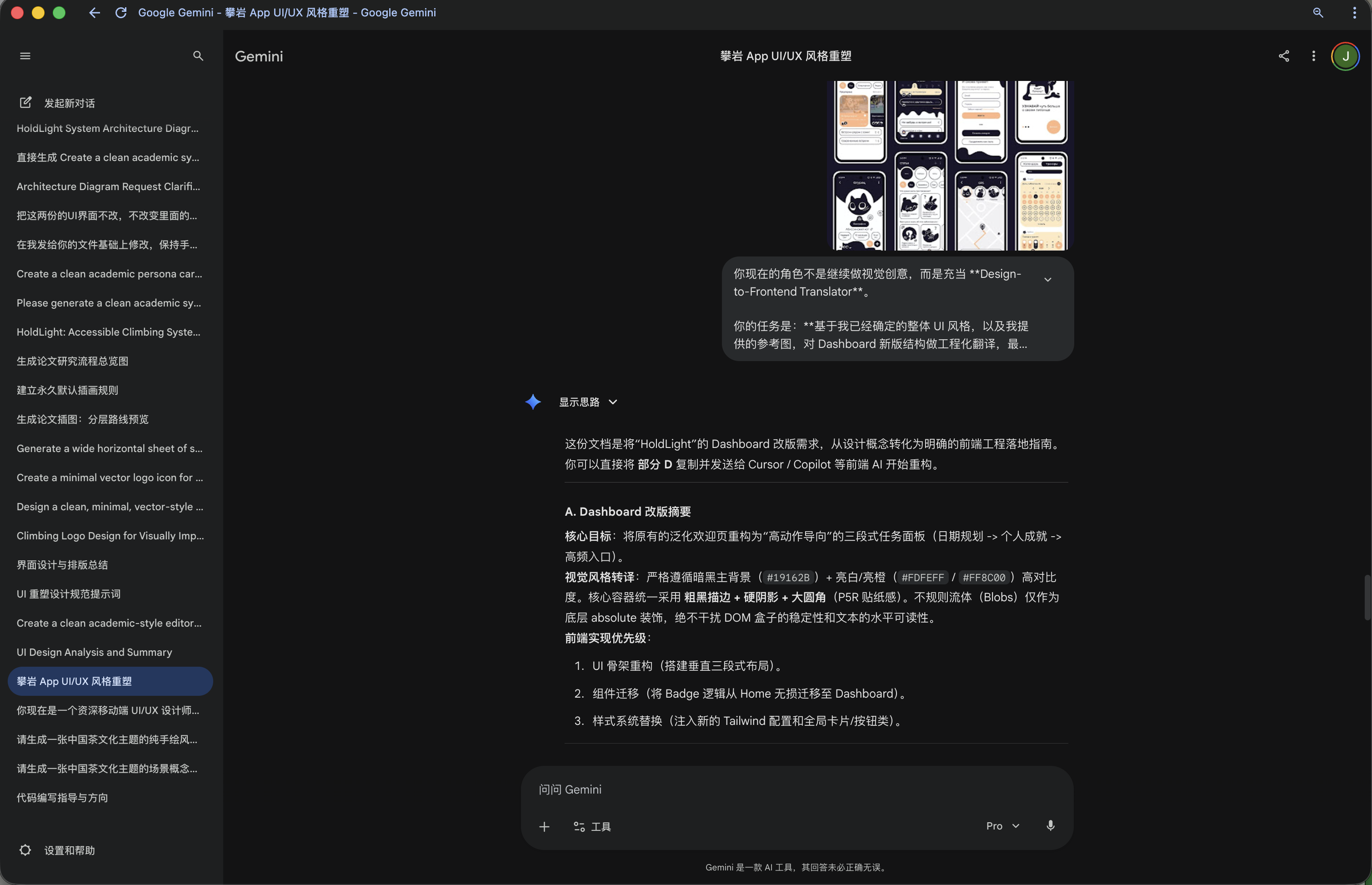Click the user message bubble text
The height and width of the screenshot is (885, 1372).
[881, 309]
